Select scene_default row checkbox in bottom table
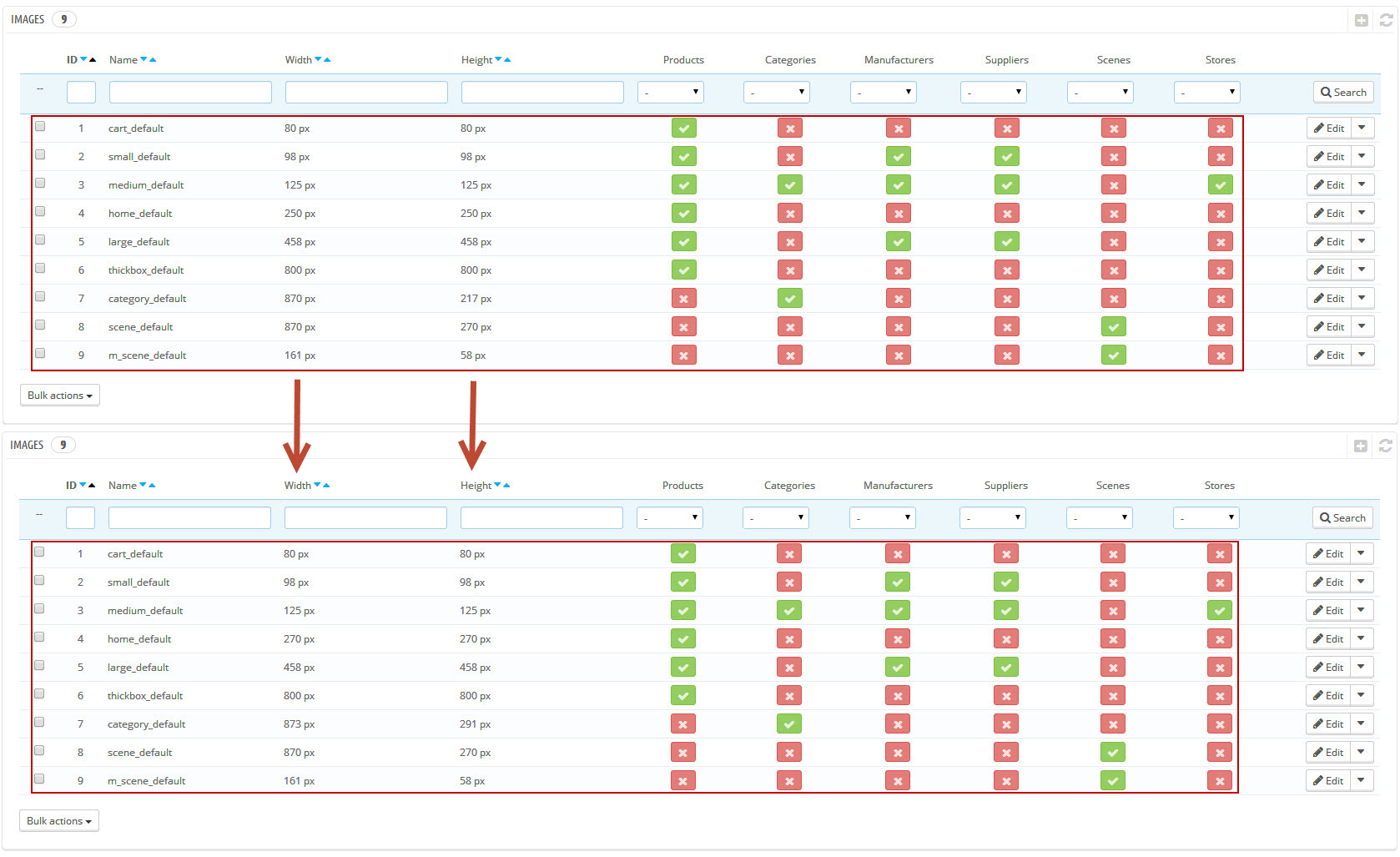The width and height of the screenshot is (1400, 857). point(39,751)
